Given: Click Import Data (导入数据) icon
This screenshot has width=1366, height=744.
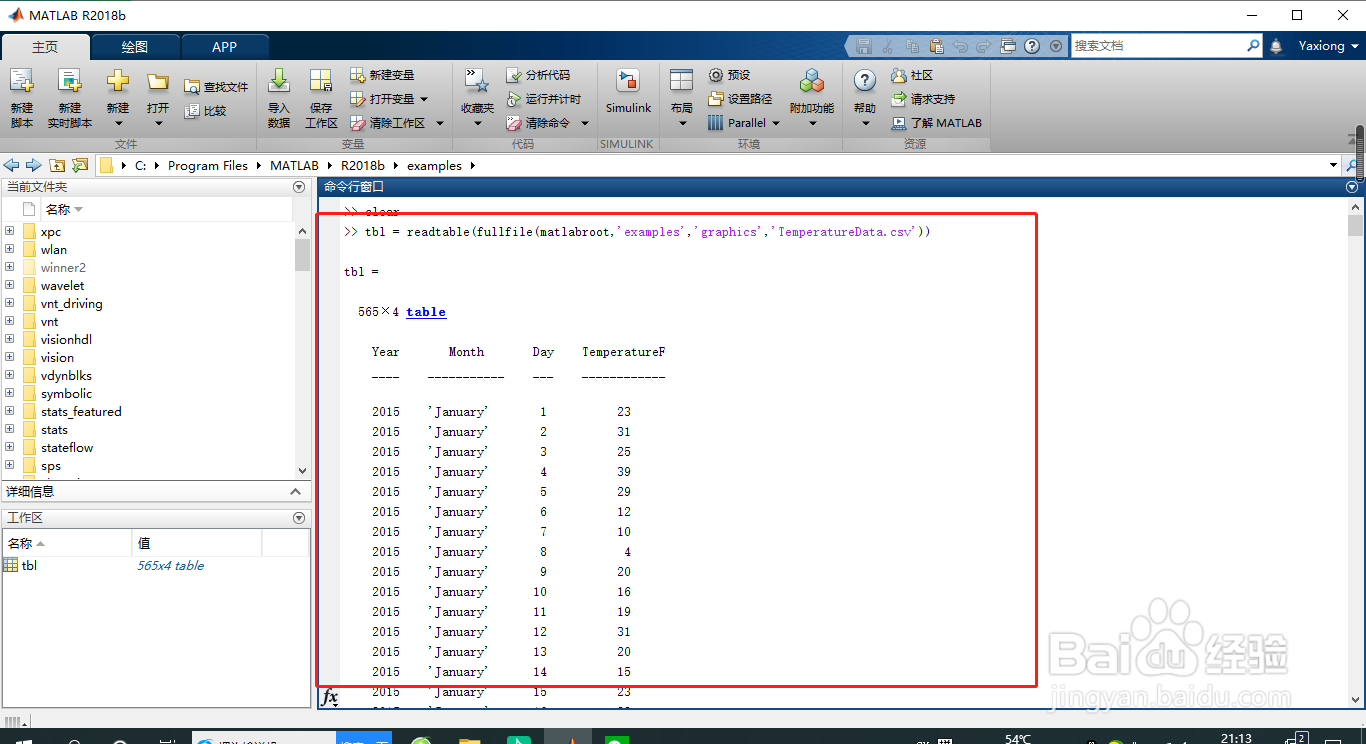Looking at the screenshot, I should pos(279,82).
